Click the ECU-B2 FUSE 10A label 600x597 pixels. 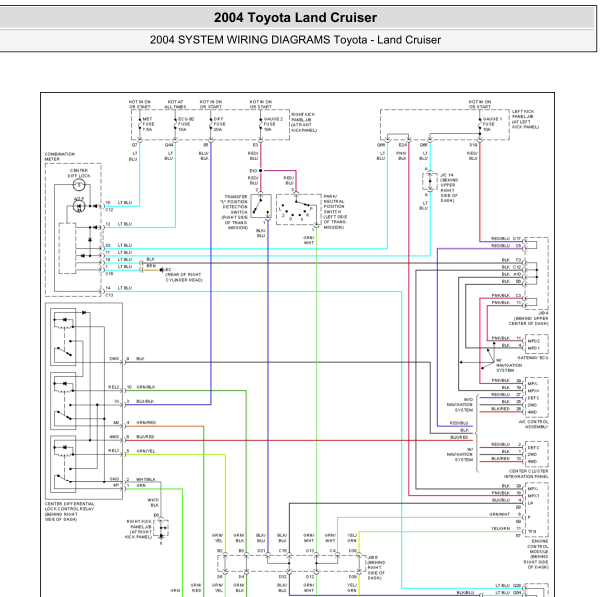(186, 124)
